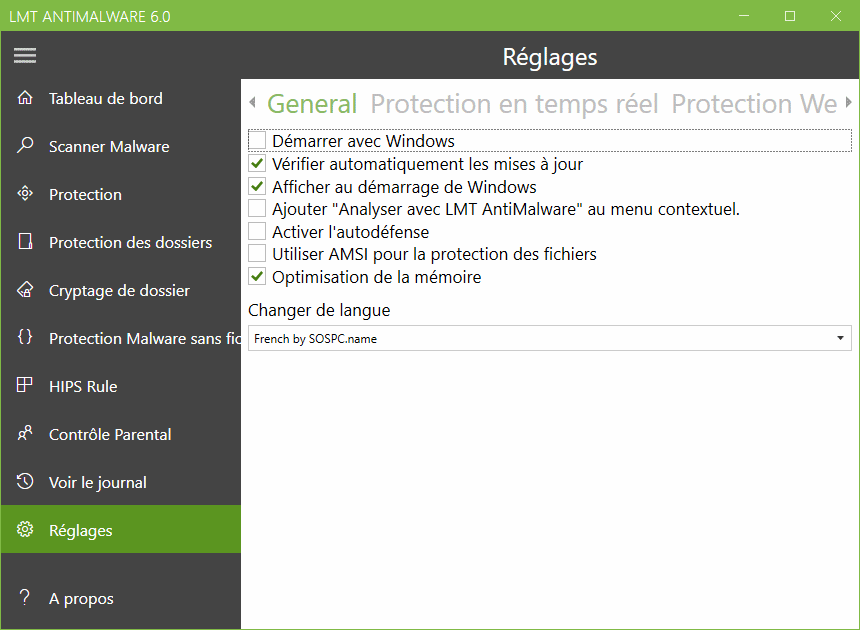860x630 pixels.
Task: Uncheck Vérifier automatiquement les mises à jour
Action: (257, 163)
